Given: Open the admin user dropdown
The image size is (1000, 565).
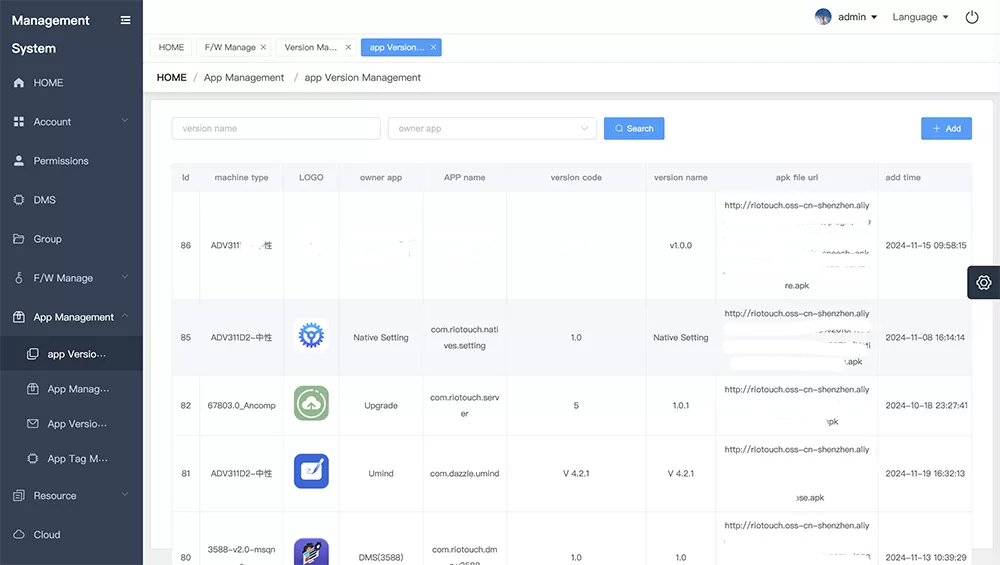Looking at the screenshot, I should click(x=858, y=17).
